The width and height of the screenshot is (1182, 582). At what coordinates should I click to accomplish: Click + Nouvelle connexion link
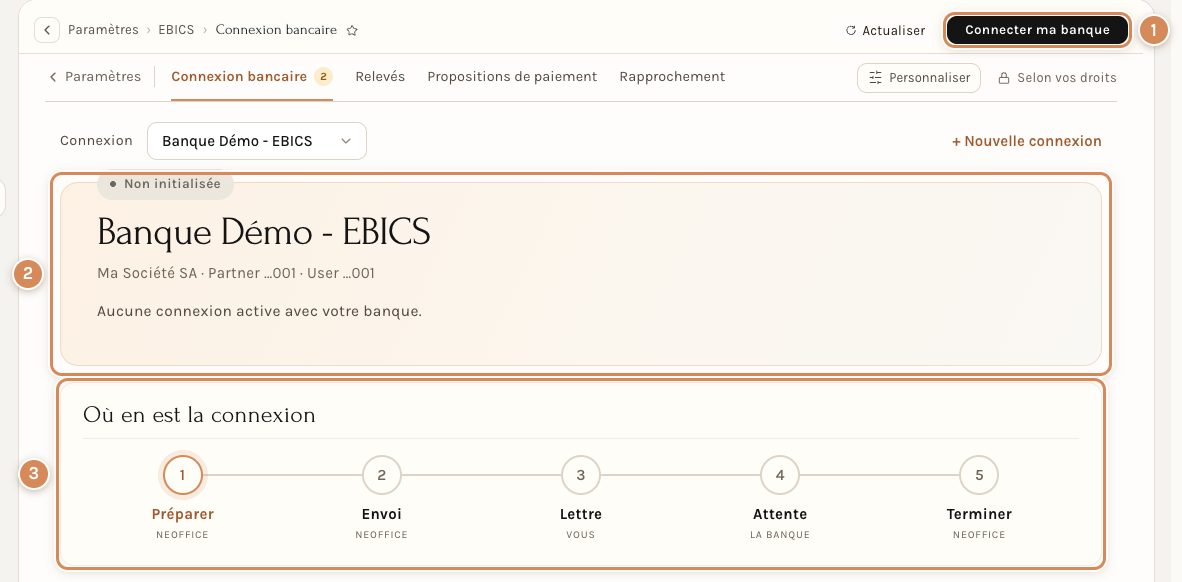point(1026,141)
